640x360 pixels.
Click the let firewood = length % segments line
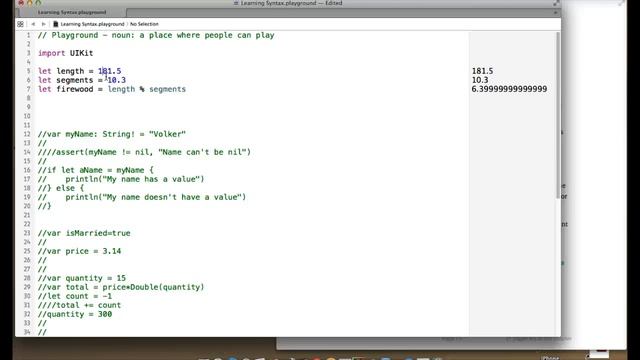point(112,89)
